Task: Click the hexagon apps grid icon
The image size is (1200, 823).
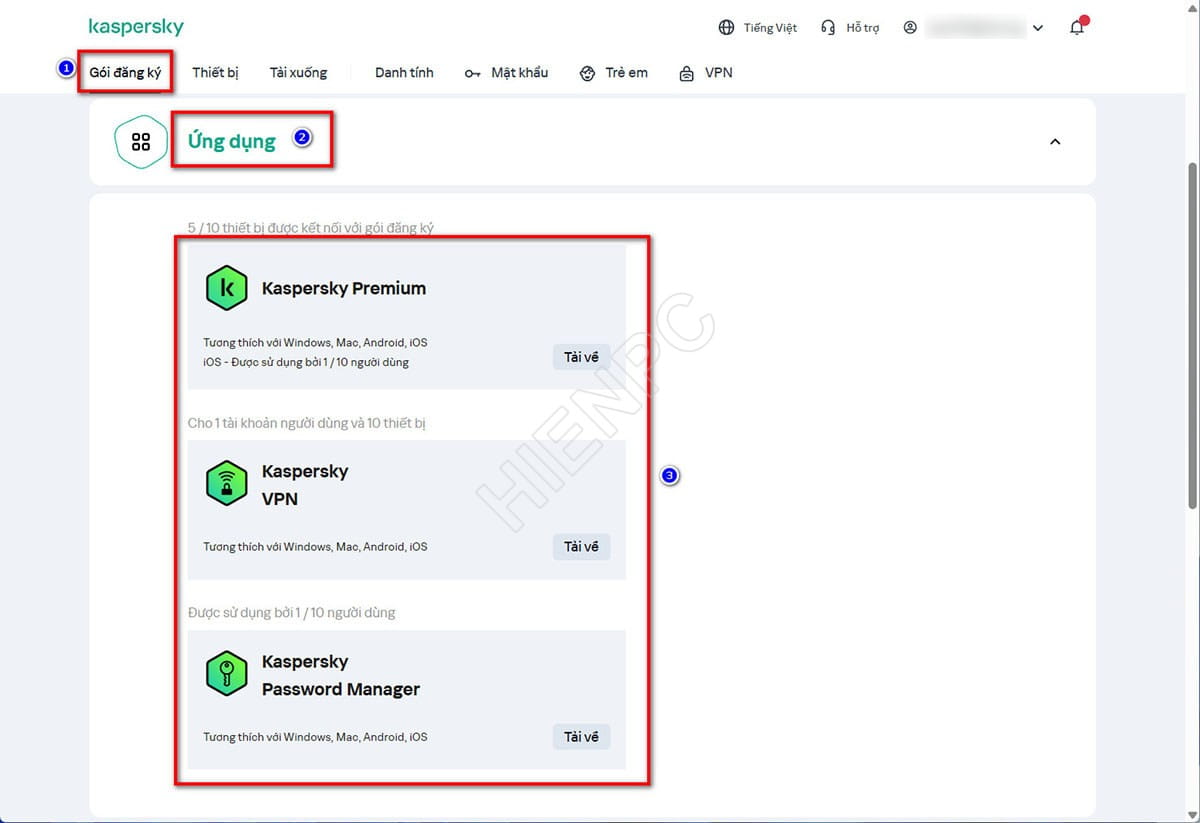Action: (x=141, y=142)
